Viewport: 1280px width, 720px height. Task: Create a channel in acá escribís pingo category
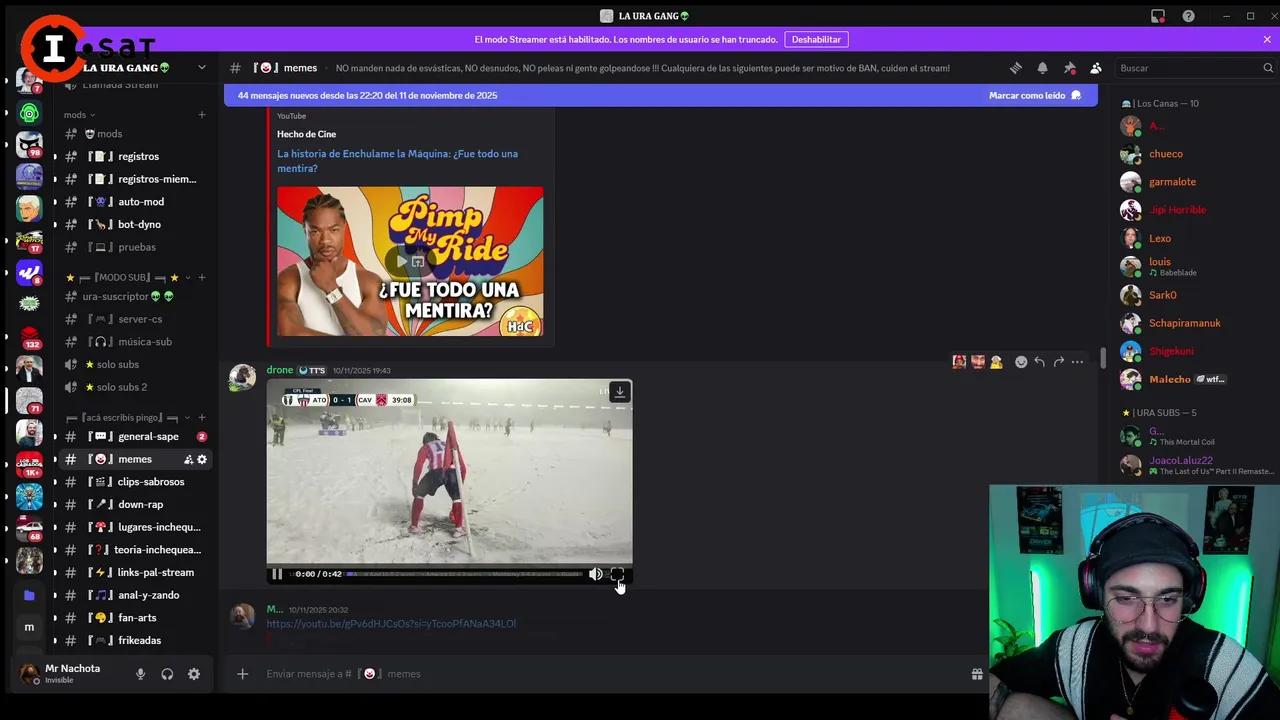coord(201,417)
